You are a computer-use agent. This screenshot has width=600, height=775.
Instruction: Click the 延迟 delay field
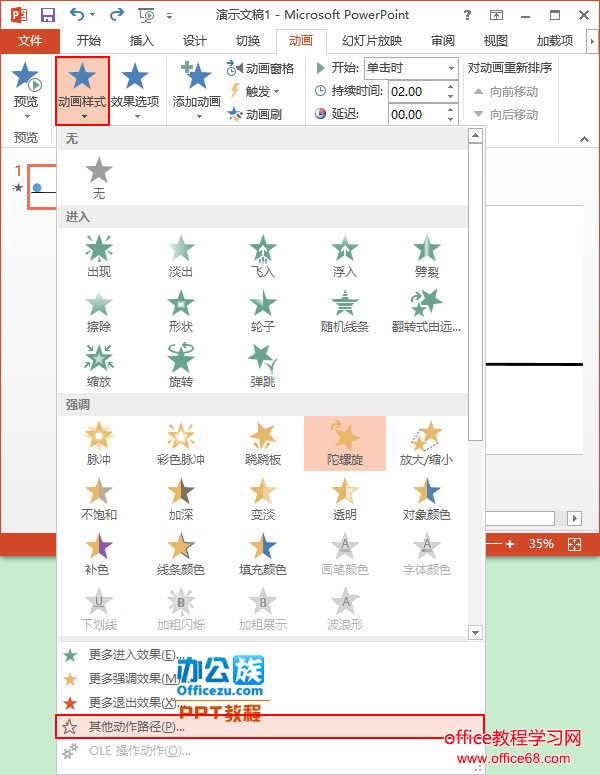(417, 115)
